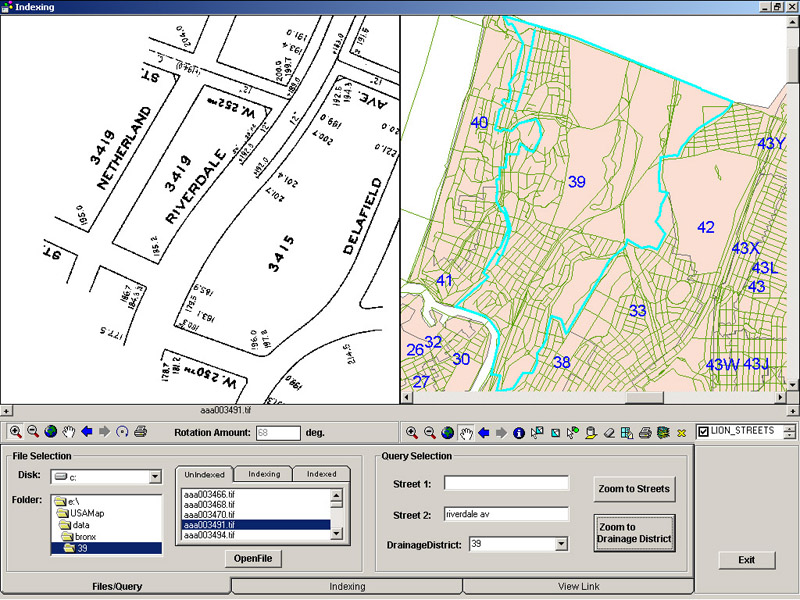Open the Disk drive dropdown
The height and width of the screenshot is (600, 800).
[155, 477]
